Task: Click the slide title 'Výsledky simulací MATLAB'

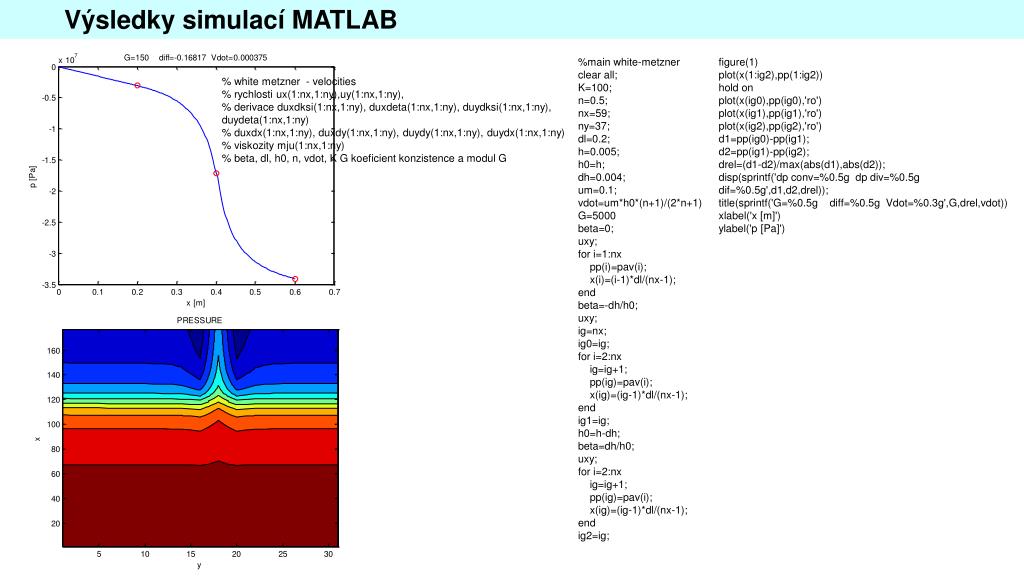Action: click(231, 20)
